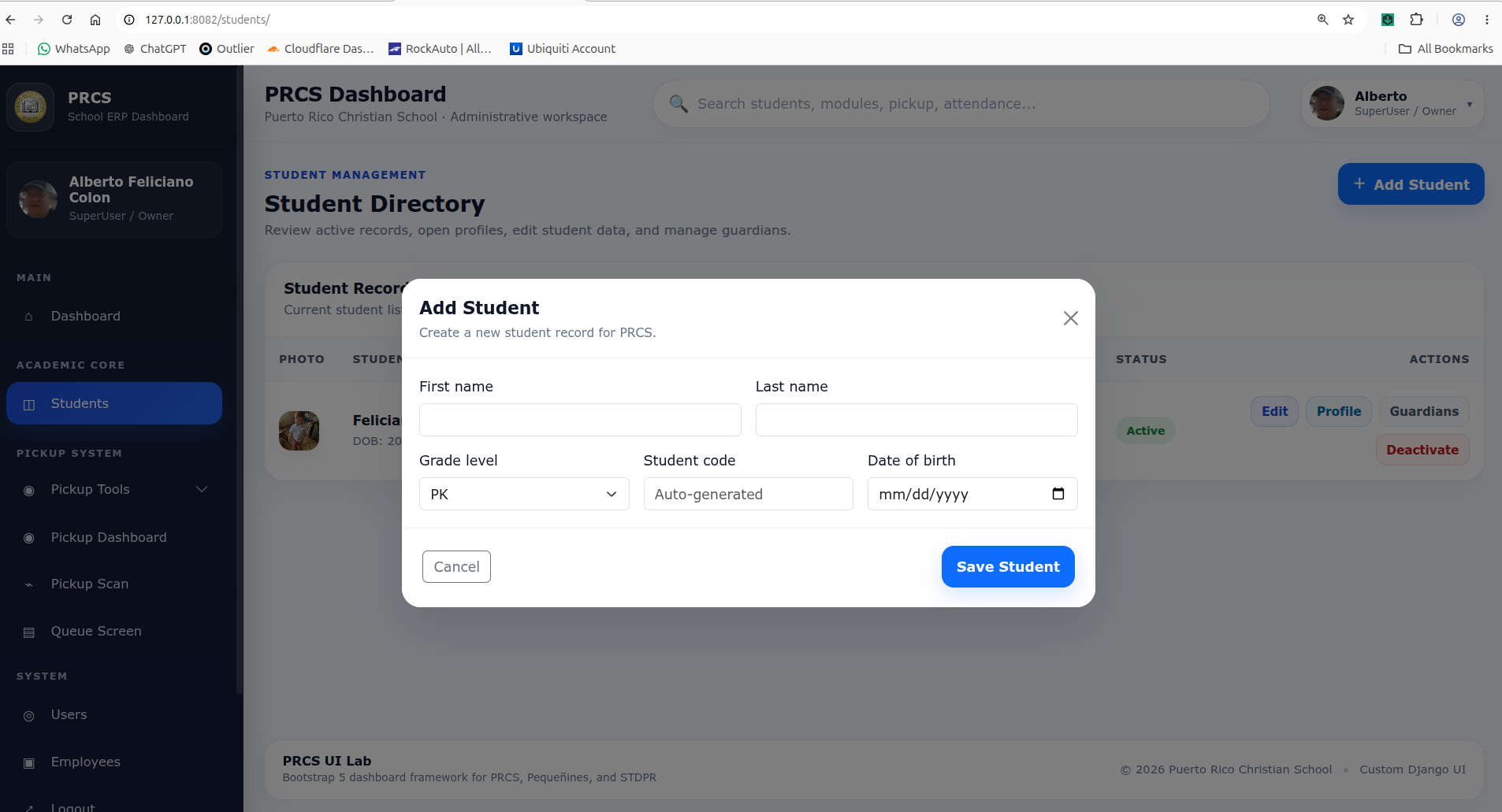The image size is (1502, 812).
Task: Expand the Pickup Tools chevron
Action: click(202, 489)
